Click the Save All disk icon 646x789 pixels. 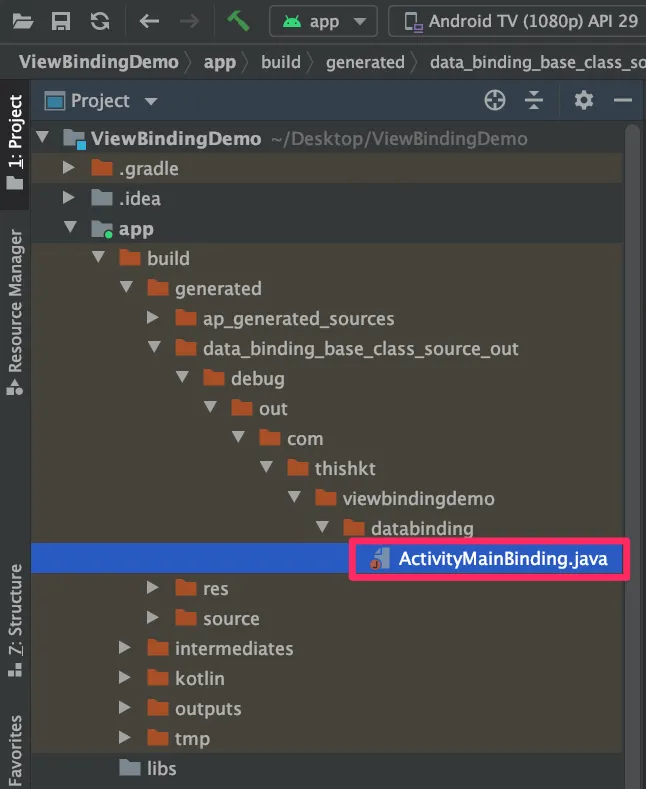[61, 21]
